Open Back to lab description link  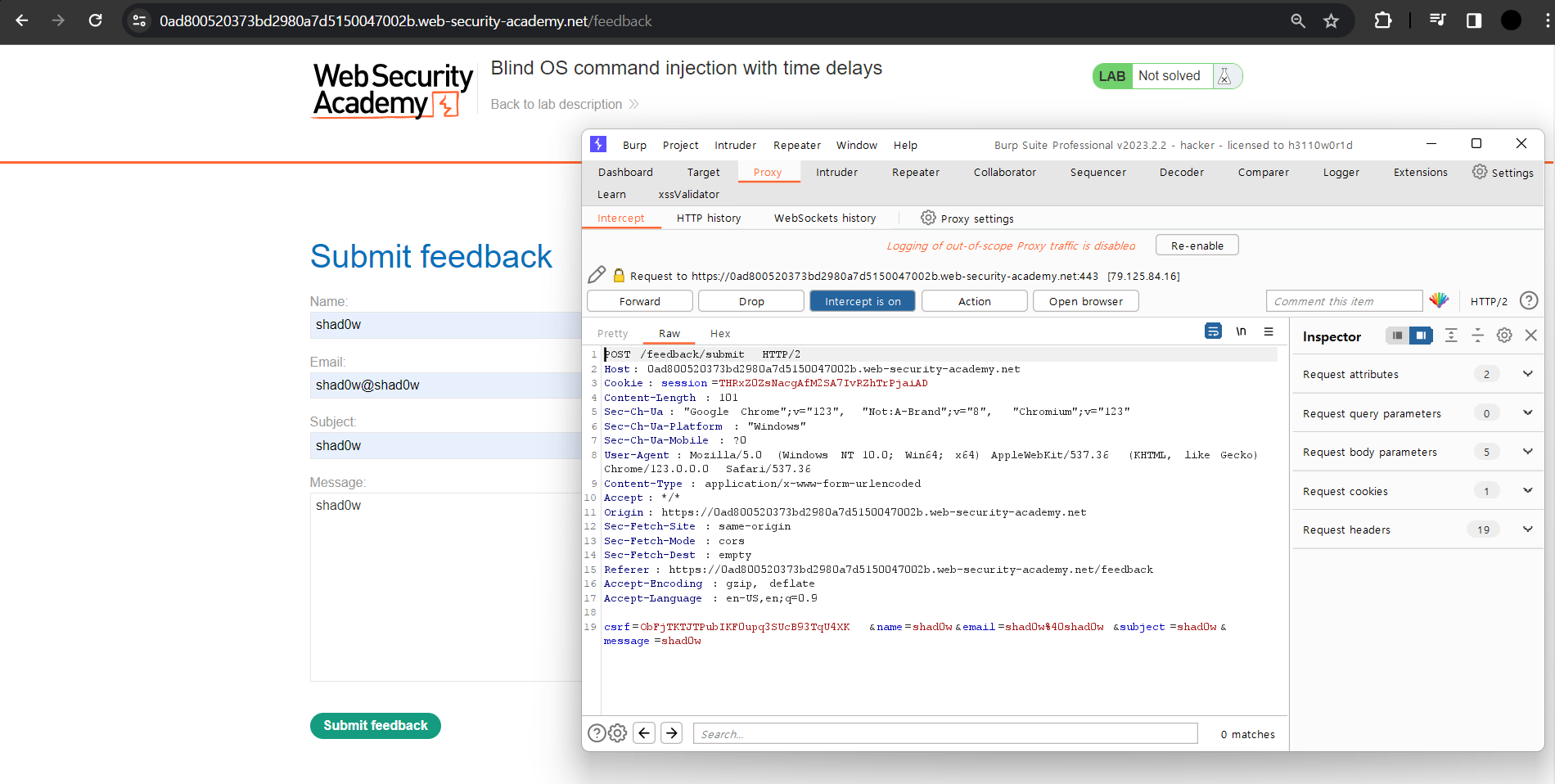tap(565, 104)
